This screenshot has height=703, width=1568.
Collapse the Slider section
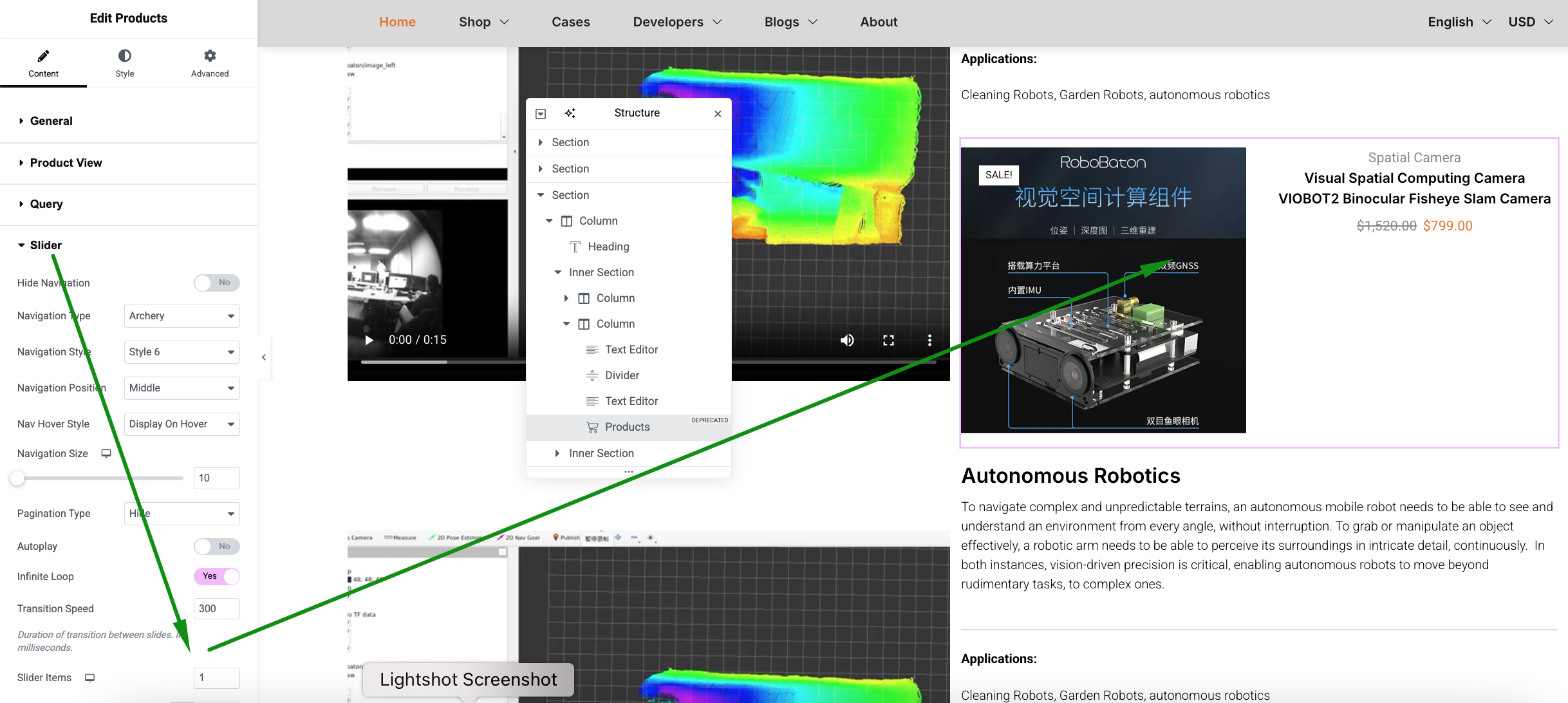point(129,245)
